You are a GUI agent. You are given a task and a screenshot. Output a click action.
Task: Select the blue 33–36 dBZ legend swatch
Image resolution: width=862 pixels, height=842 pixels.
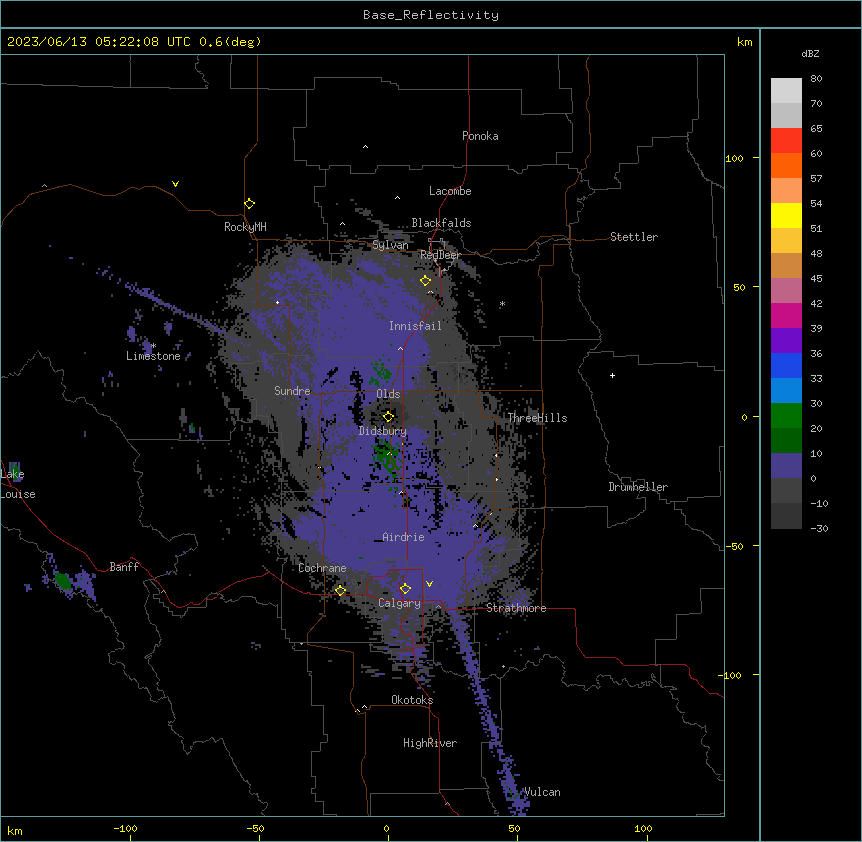[786, 365]
